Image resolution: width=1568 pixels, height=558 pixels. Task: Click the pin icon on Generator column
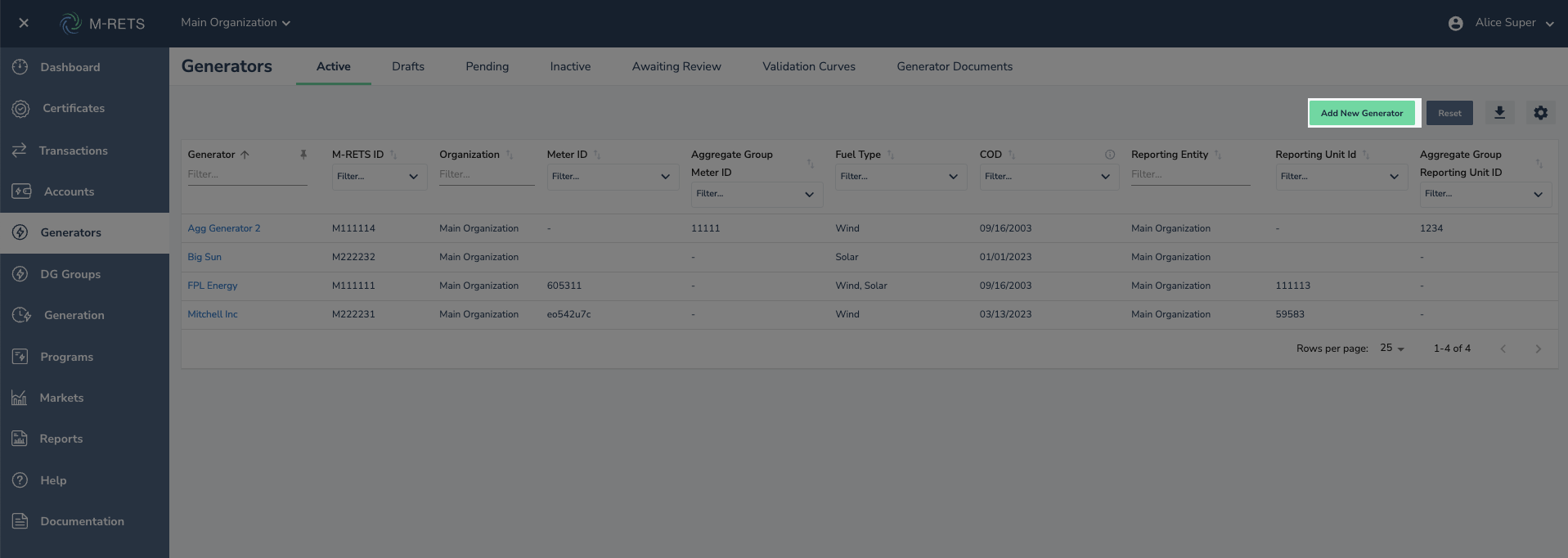coord(303,155)
